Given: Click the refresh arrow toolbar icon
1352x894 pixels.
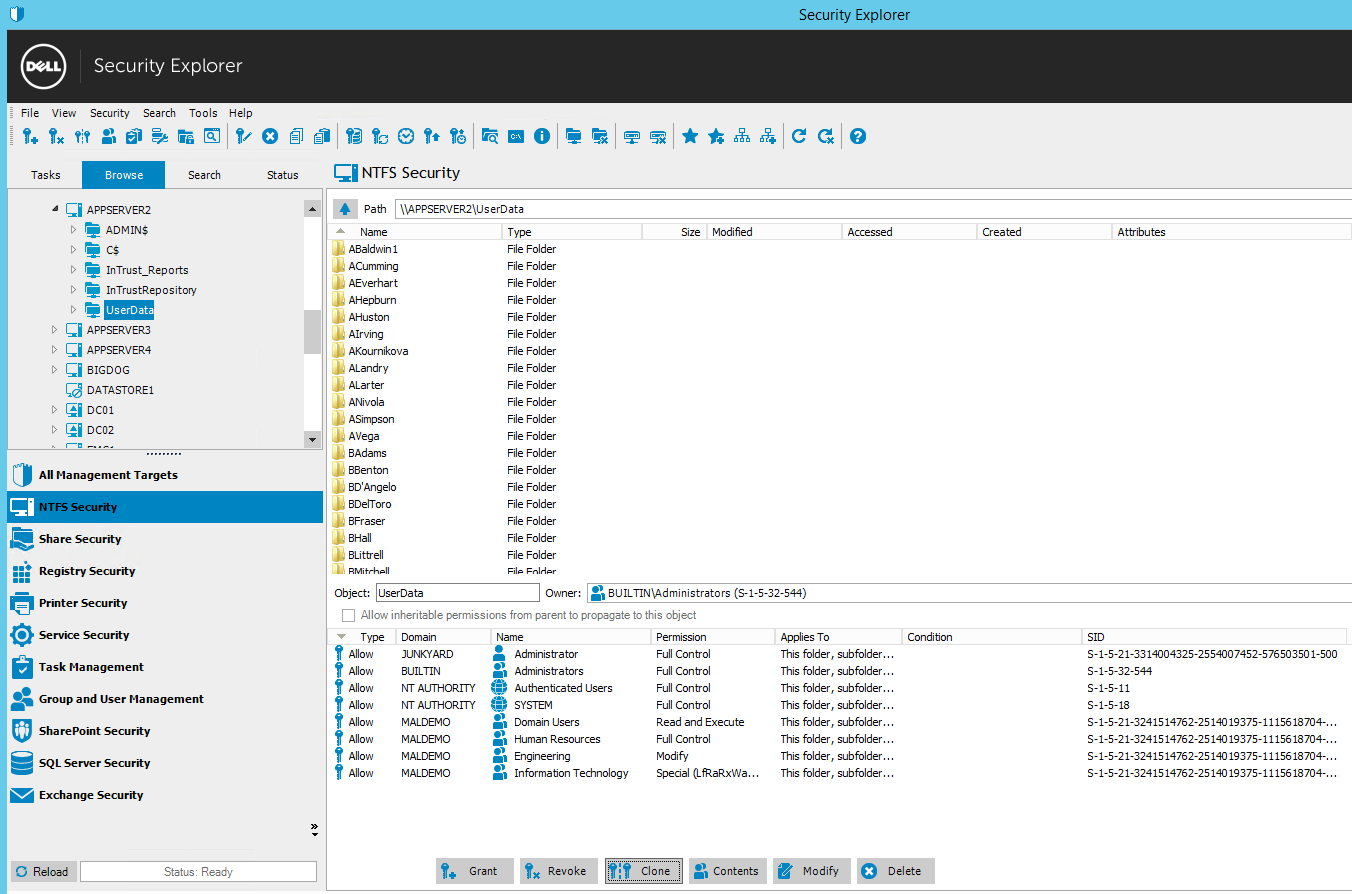Looking at the screenshot, I should click(798, 136).
